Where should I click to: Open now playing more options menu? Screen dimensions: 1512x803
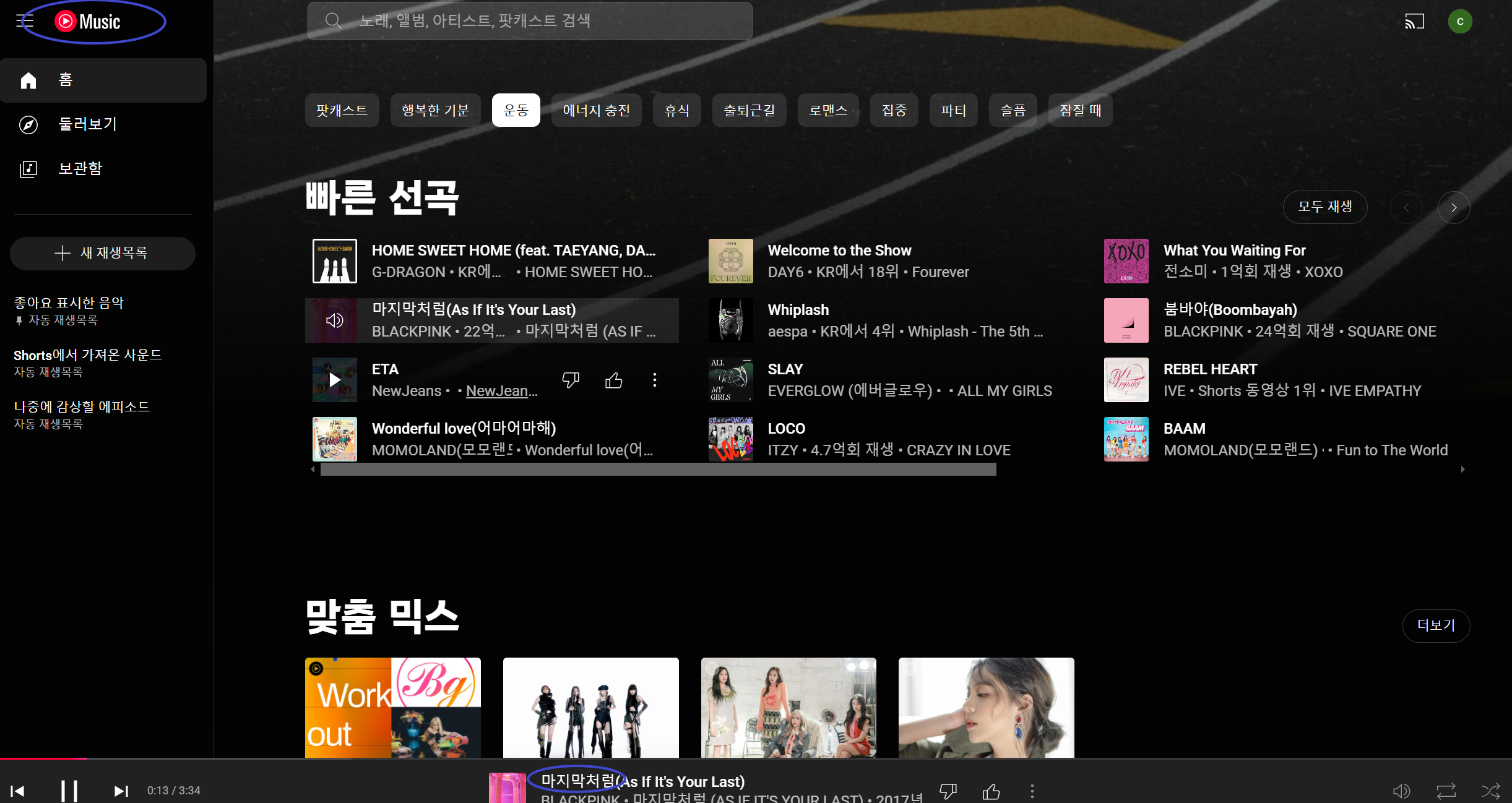coord(1032,791)
